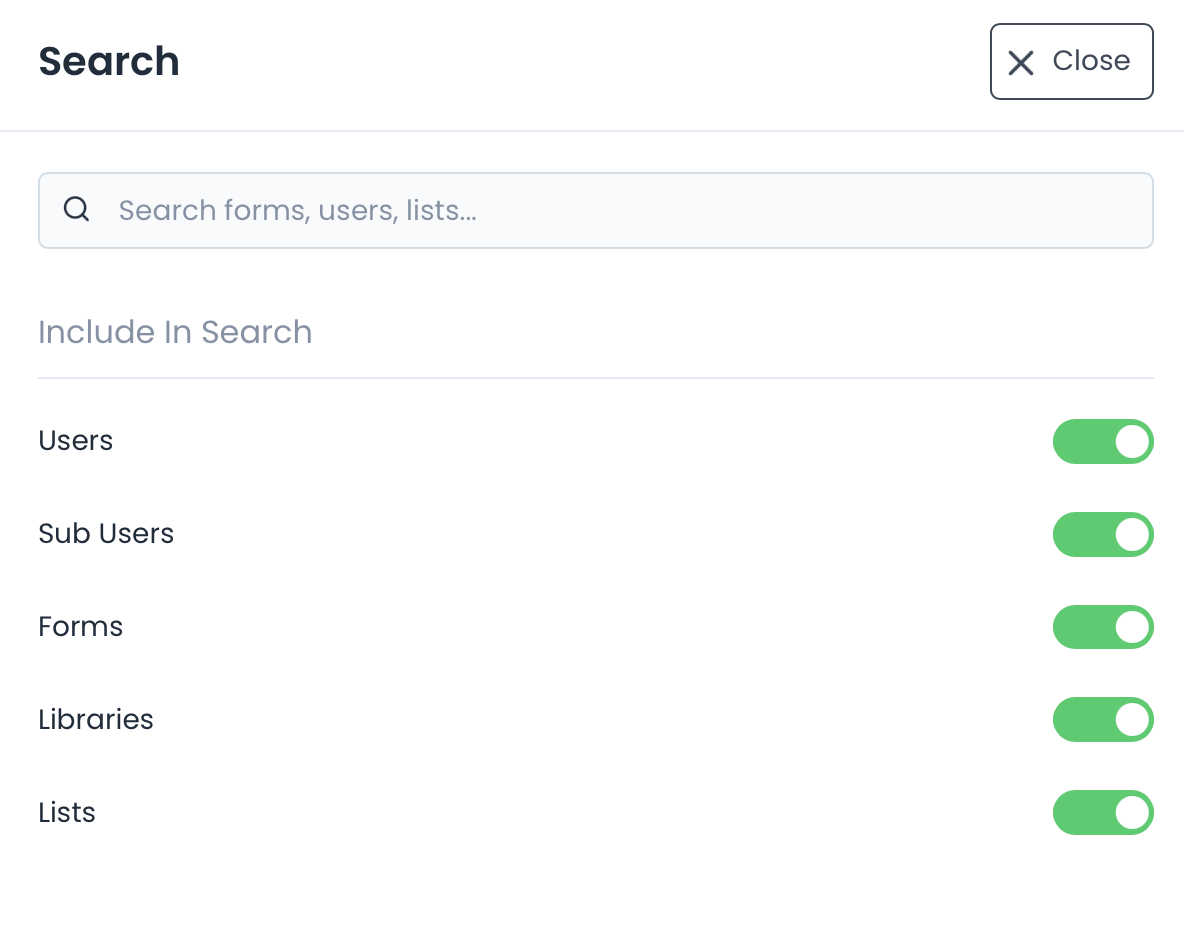Image resolution: width=1184 pixels, height=942 pixels.
Task: Click the Sub Users label text
Action: point(106,534)
